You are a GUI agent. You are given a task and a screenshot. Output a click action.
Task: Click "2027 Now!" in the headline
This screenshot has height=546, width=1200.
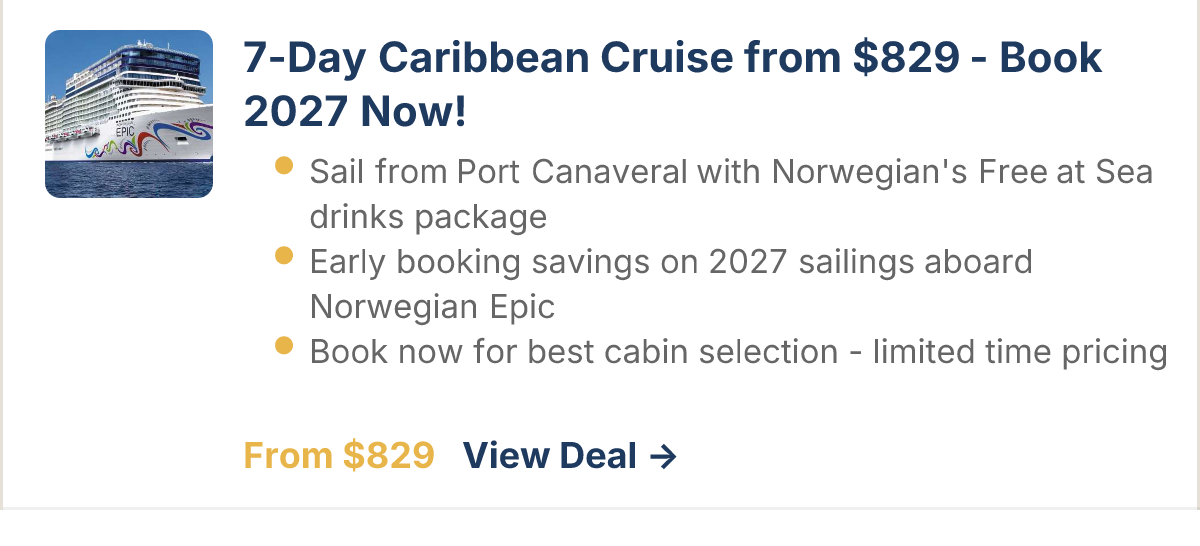(x=355, y=111)
